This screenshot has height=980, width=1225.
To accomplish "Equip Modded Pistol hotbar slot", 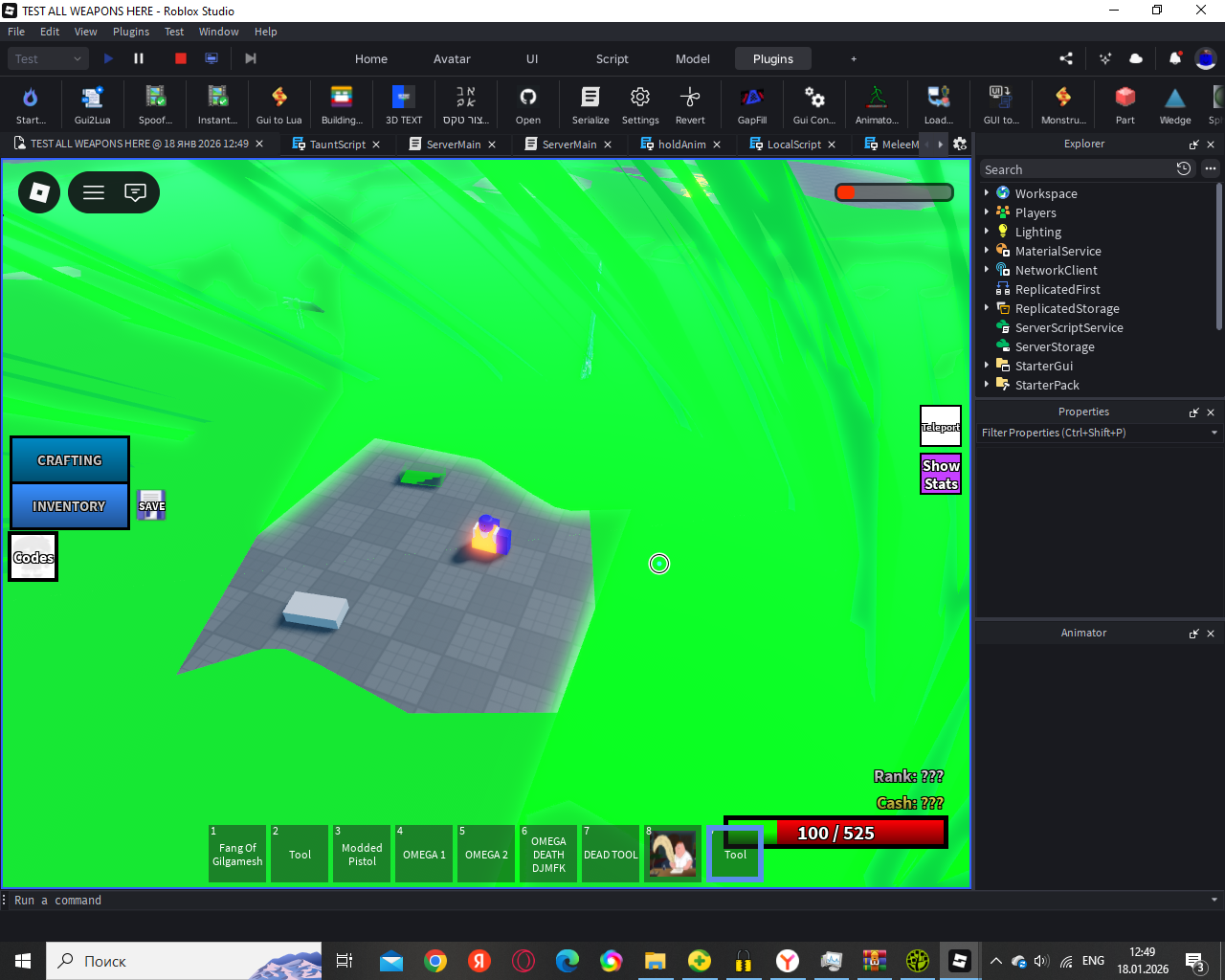I will click(362, 854).
